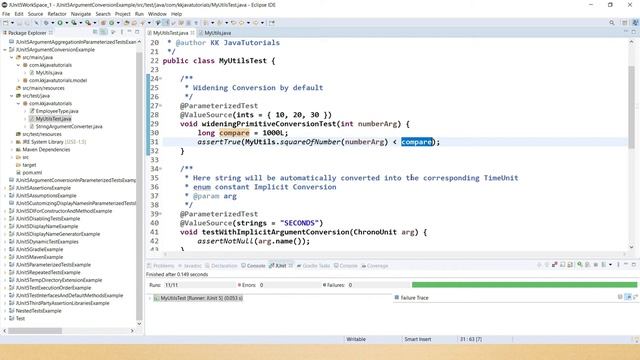Image resolution: width=640 pixels, height=360 pixels.
Task: Select pom.xml in Package Explorer
Action: point(32,173)
